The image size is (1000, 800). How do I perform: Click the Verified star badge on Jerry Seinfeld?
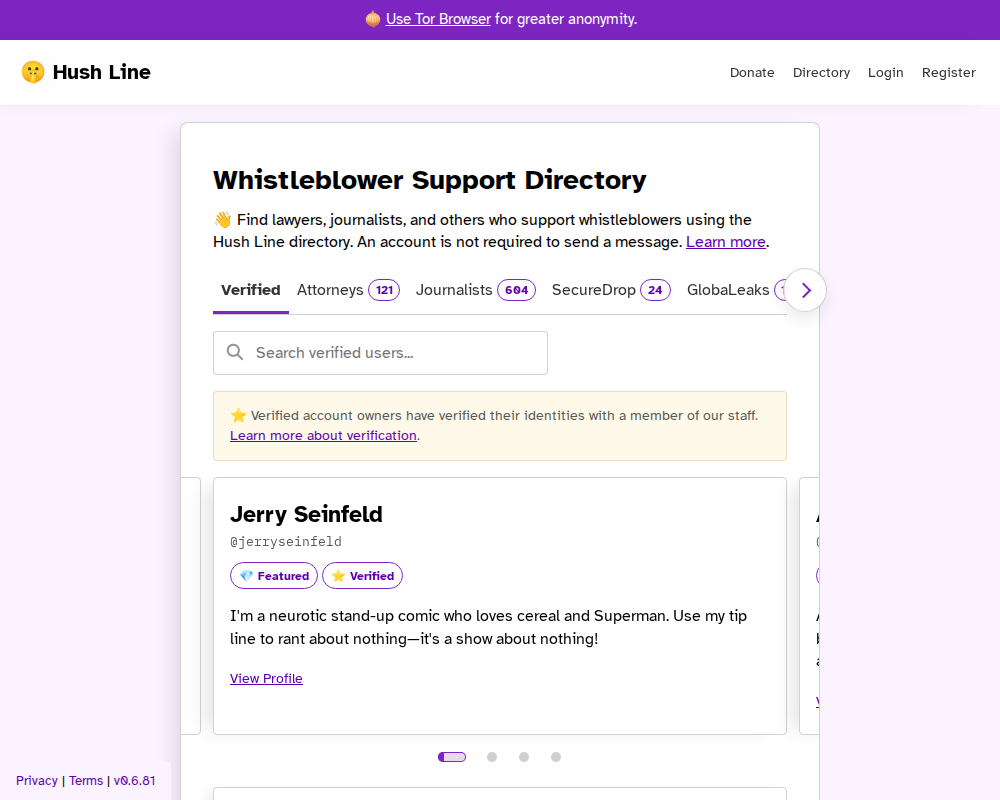(x=362, y=575)
